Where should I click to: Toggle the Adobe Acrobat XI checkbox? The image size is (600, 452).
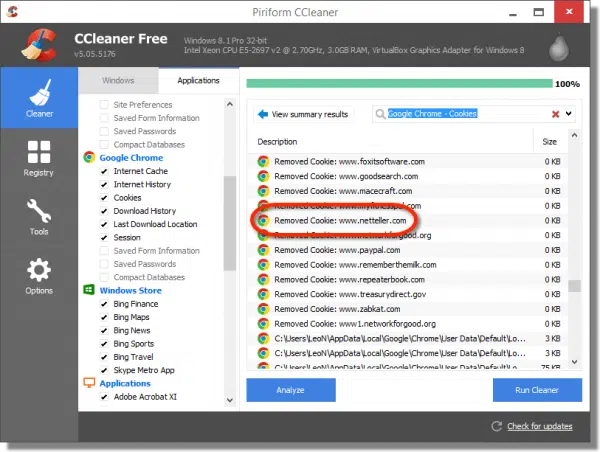[104, 397]
